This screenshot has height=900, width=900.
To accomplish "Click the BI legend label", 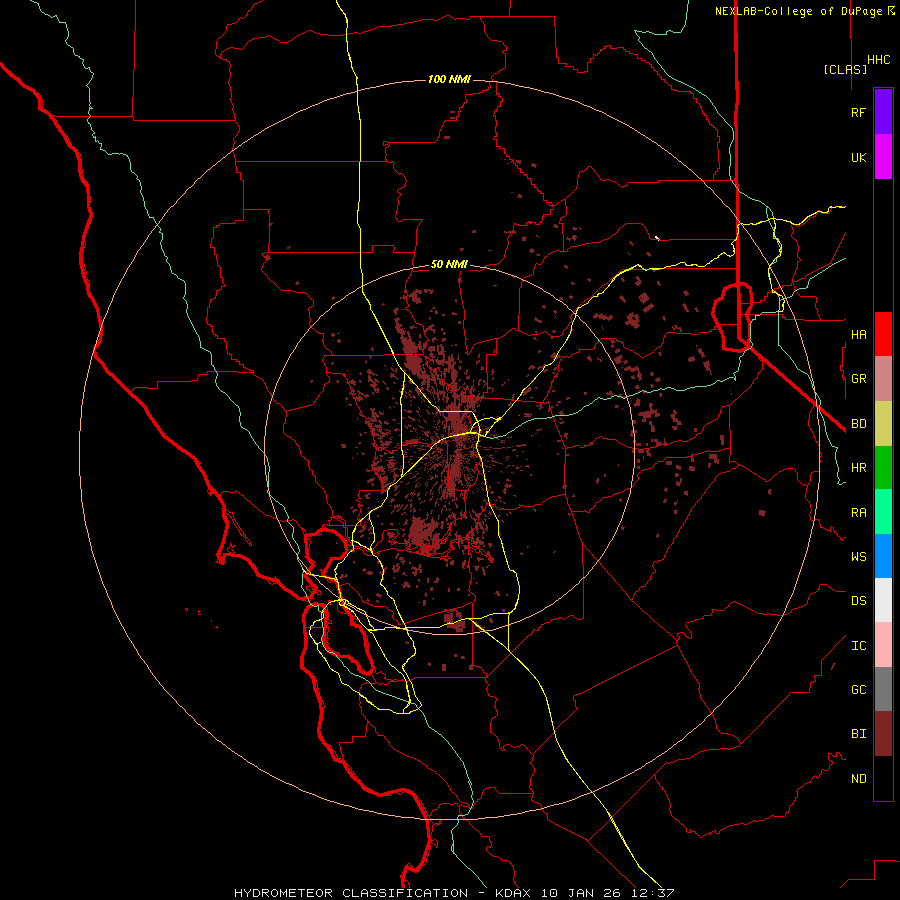I will [858, 734].
